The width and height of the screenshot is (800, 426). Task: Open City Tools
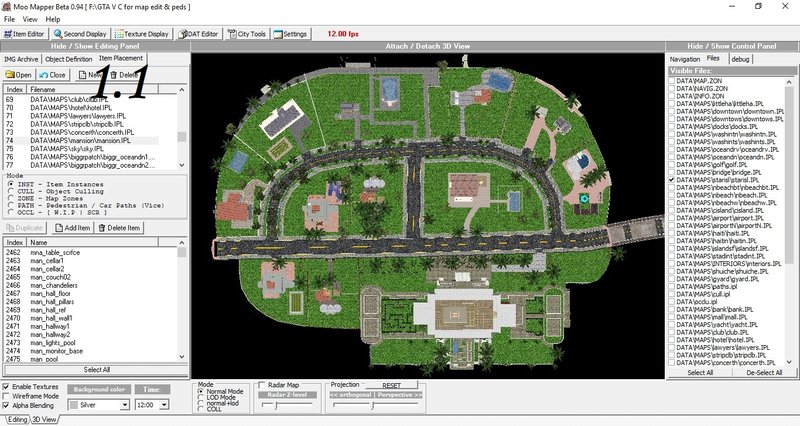coord(247,34)
